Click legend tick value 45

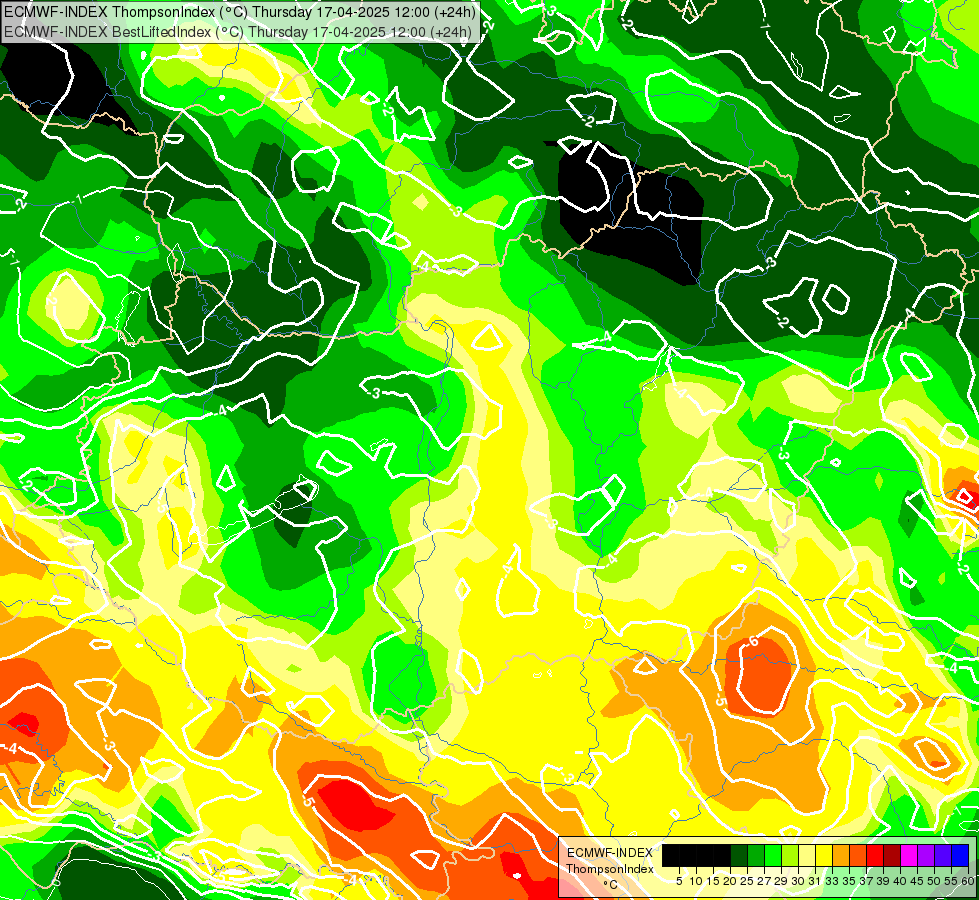917,881
